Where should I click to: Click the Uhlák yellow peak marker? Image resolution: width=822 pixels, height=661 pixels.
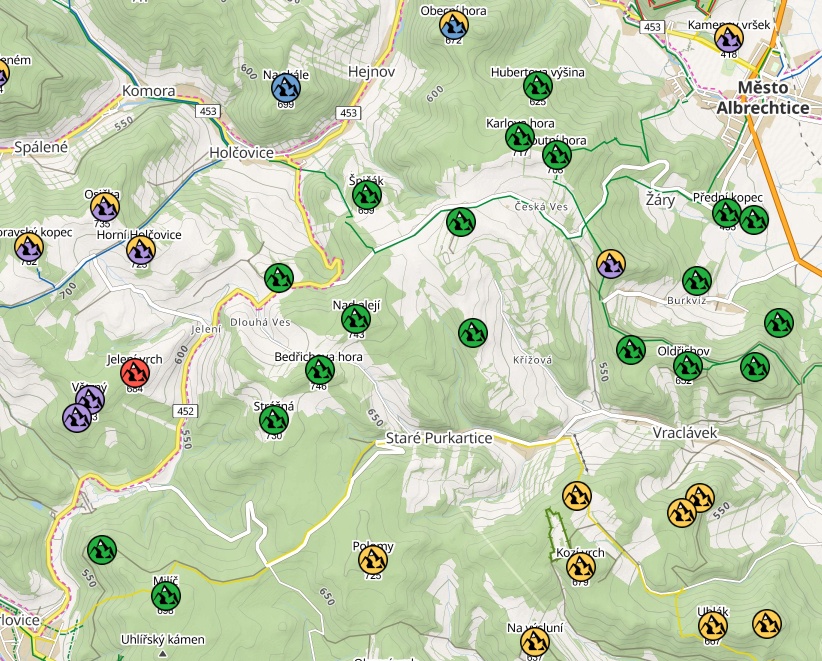712,626
